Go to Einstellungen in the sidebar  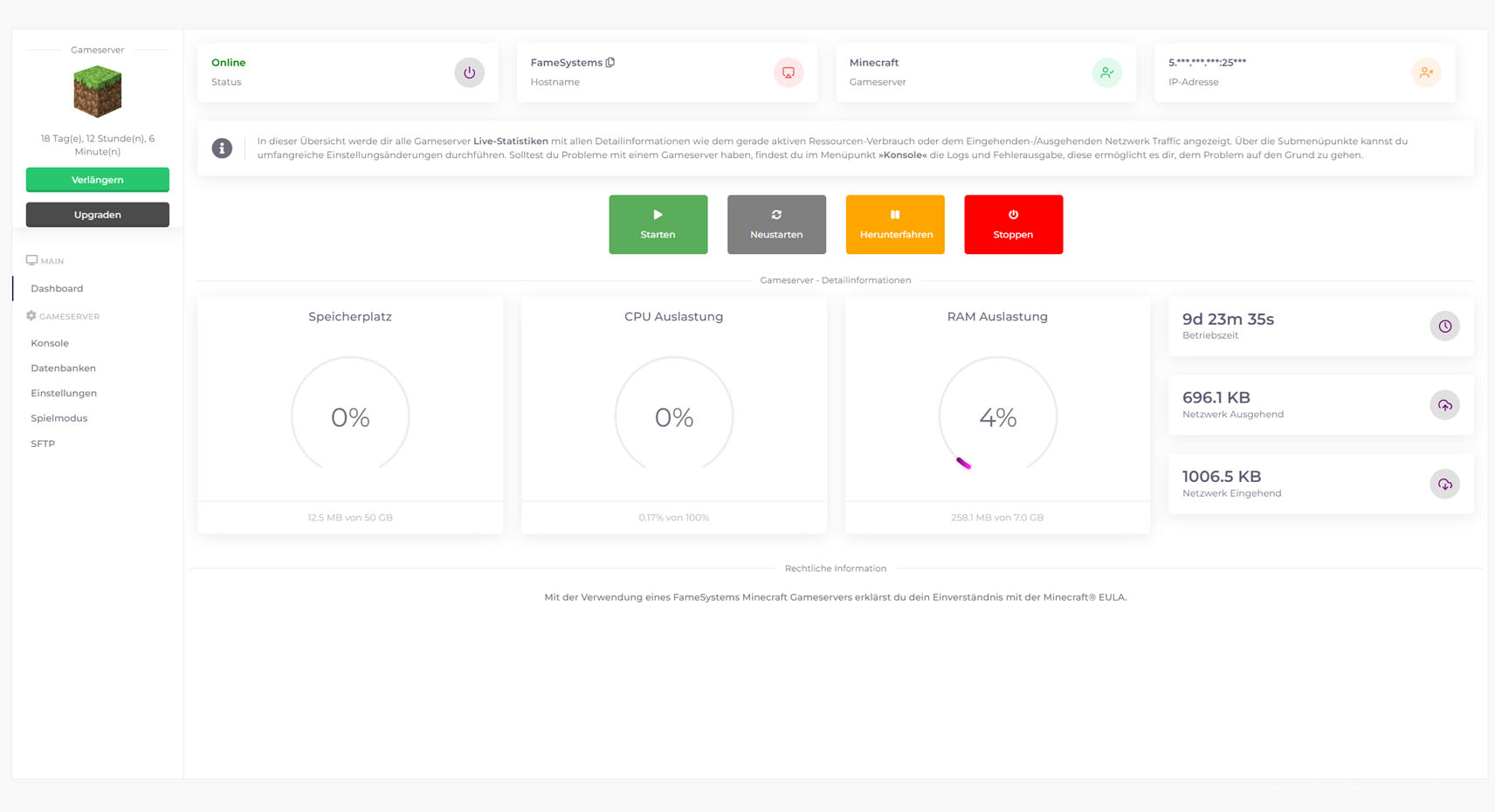pos(64,393)
